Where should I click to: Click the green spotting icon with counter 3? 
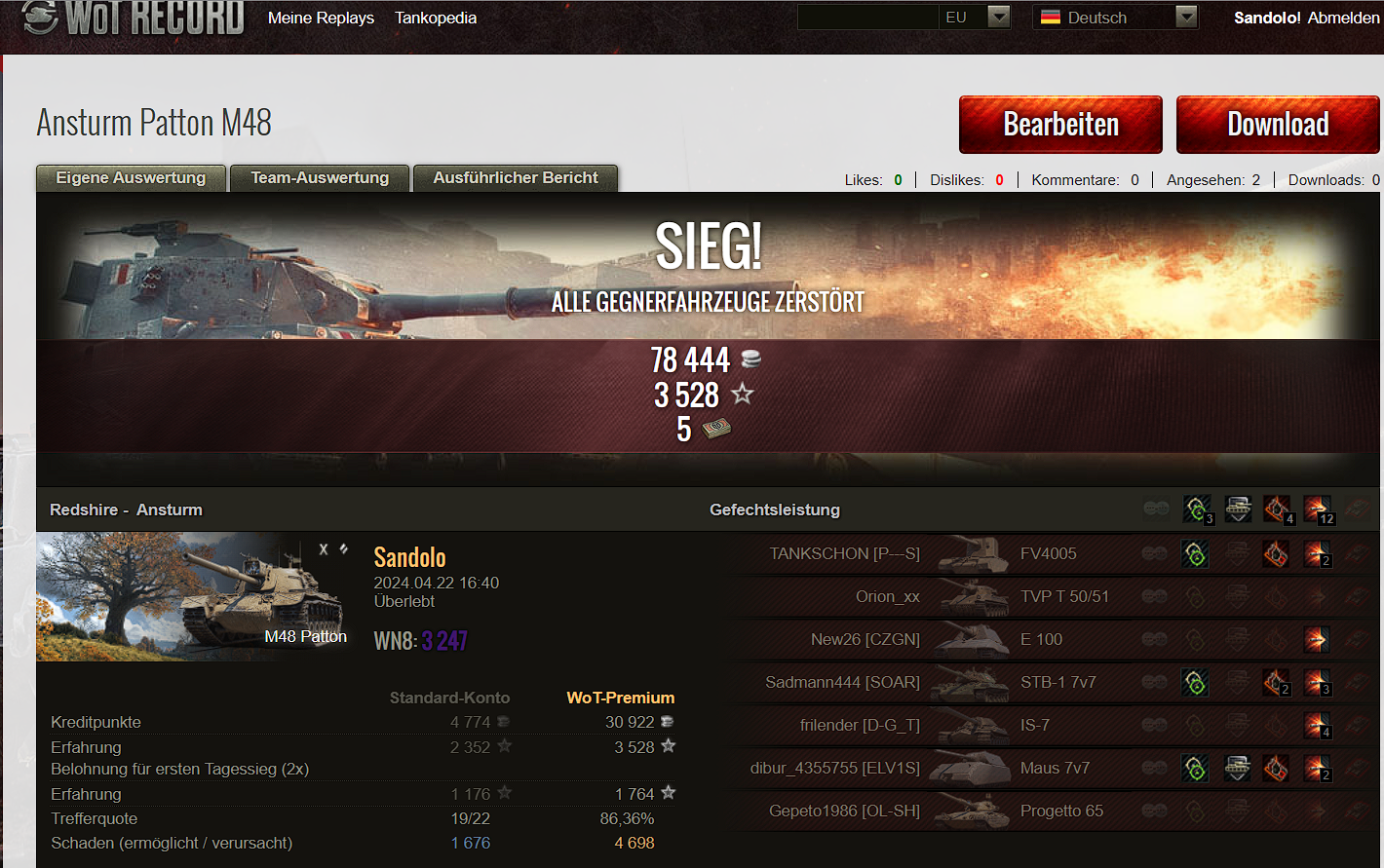click(x=1197, y=509)
